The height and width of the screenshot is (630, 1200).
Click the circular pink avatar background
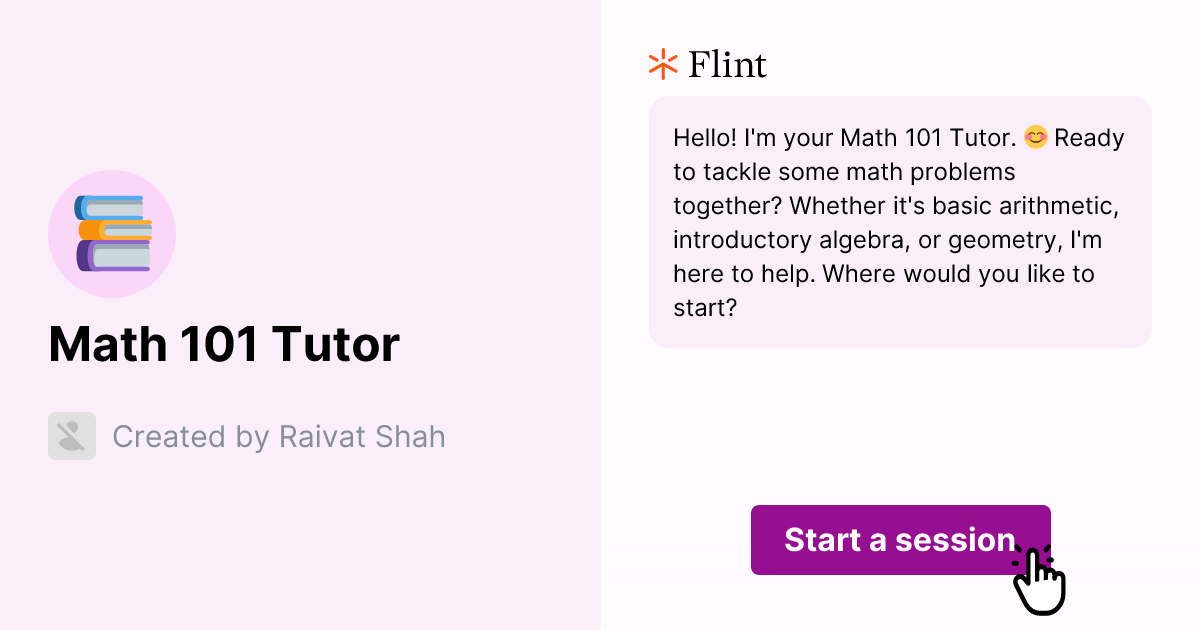point(112,232)
